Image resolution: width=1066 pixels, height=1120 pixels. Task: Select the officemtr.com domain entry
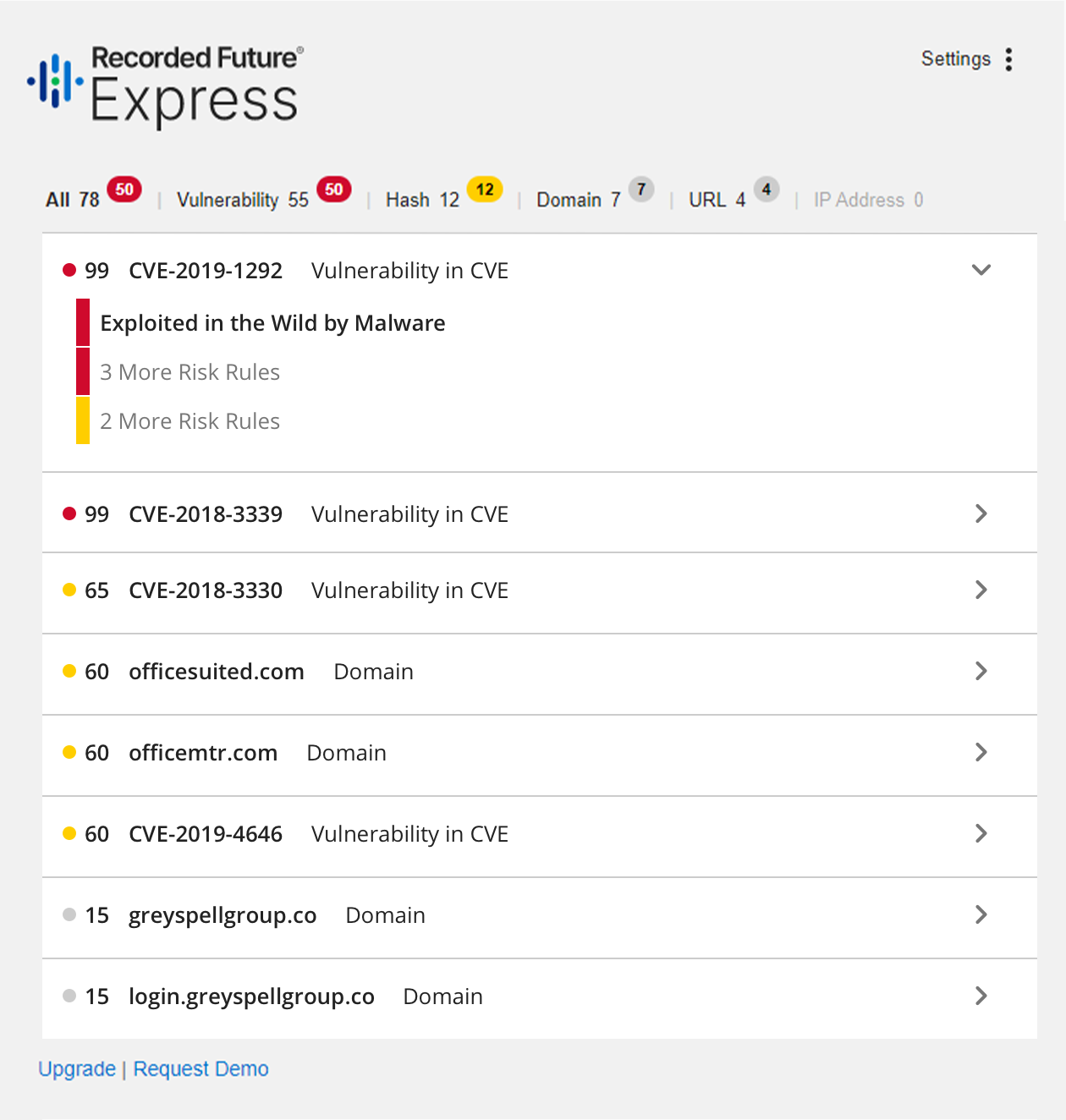[203, 753]
